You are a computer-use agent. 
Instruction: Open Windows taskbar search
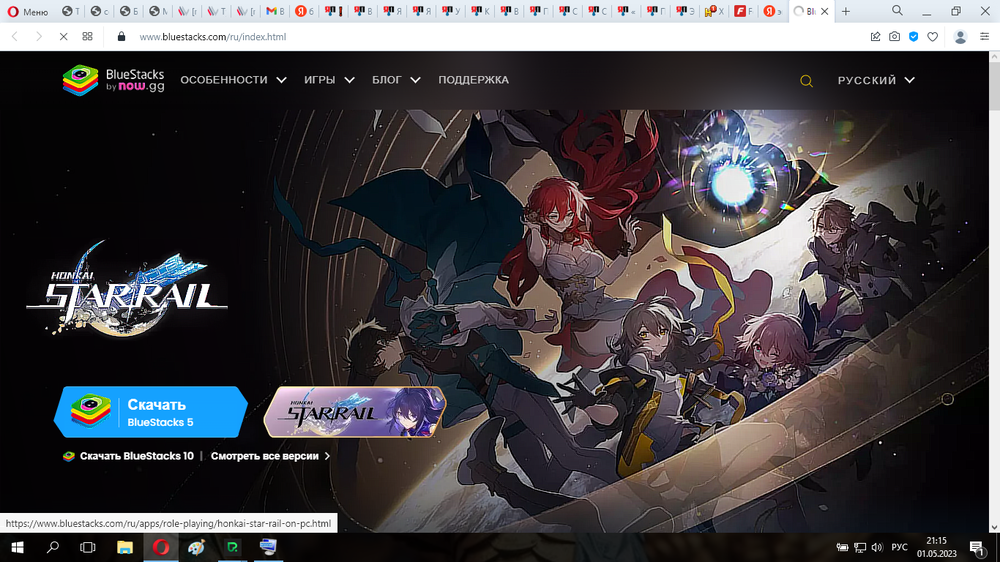click(x=53, y=547)
